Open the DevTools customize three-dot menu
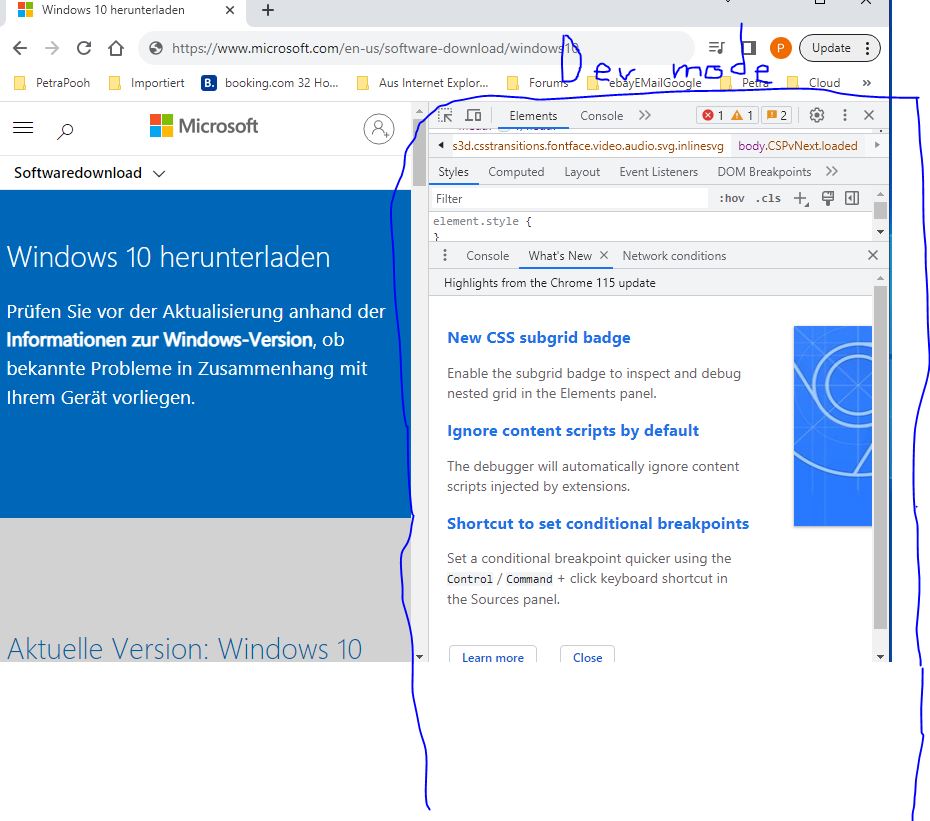The image size is (930, 821). (845, 115)
